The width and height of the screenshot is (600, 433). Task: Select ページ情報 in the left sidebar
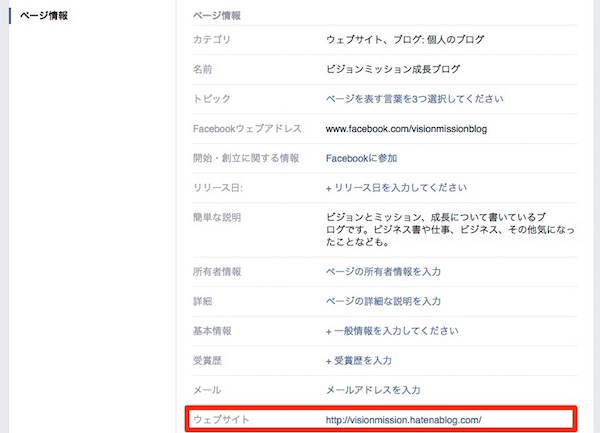44,16
